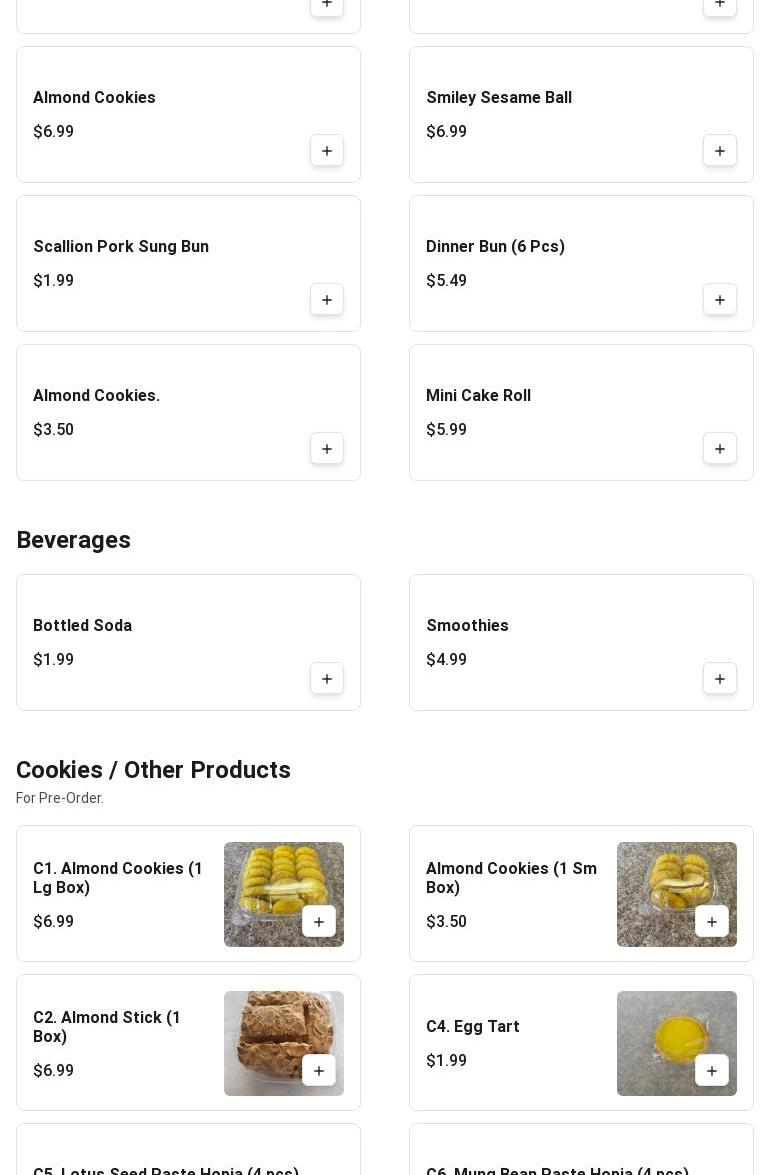Open the Mini Cake Roll item
Viewport: 770px width, 1175px height.
[x=478, y=396]
